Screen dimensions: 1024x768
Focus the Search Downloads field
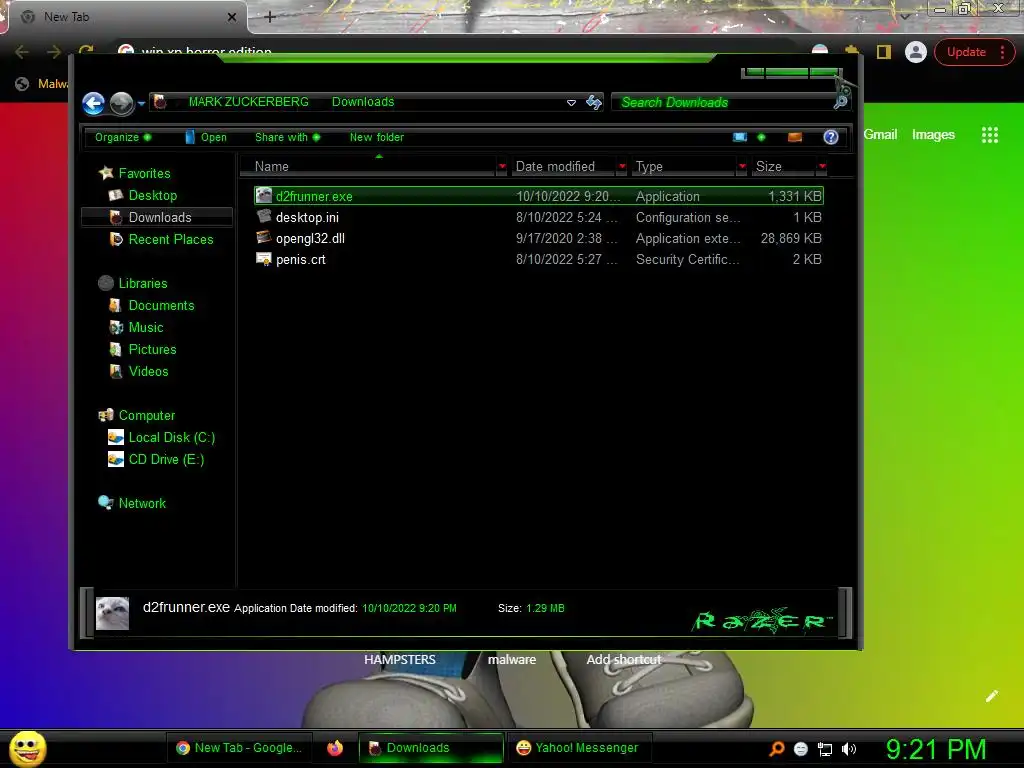click(722, 103)
